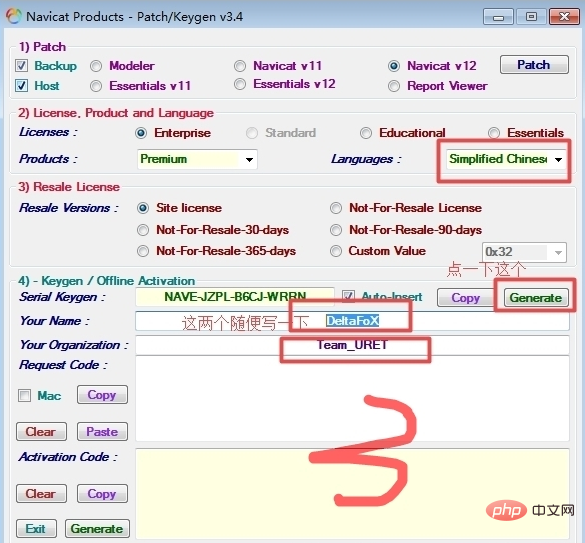The image size is (585, 543).
Task: Select Essentials license radio button
Action: click(494, 133)
